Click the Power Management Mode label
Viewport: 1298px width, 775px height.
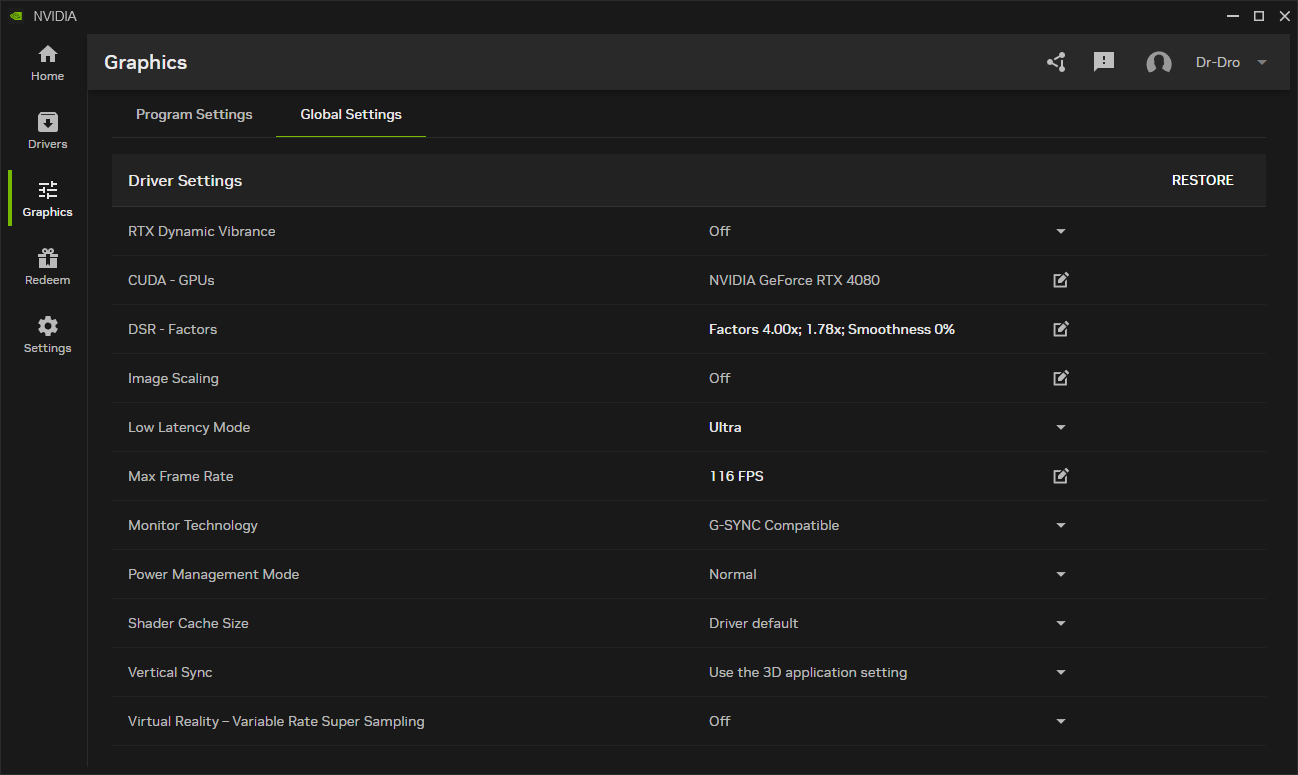click(x=213, y=574)
